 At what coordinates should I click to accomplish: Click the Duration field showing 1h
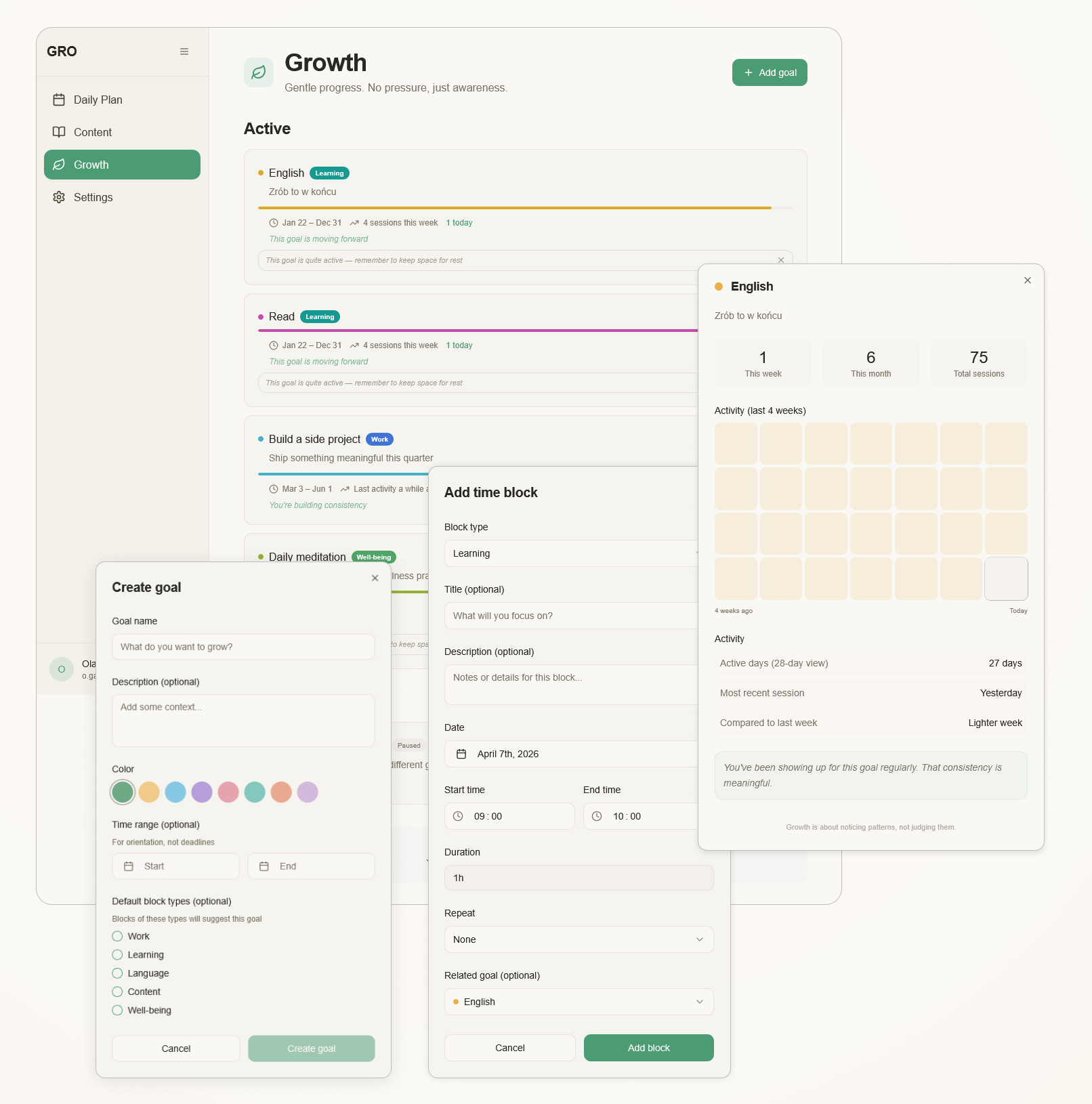579,878
